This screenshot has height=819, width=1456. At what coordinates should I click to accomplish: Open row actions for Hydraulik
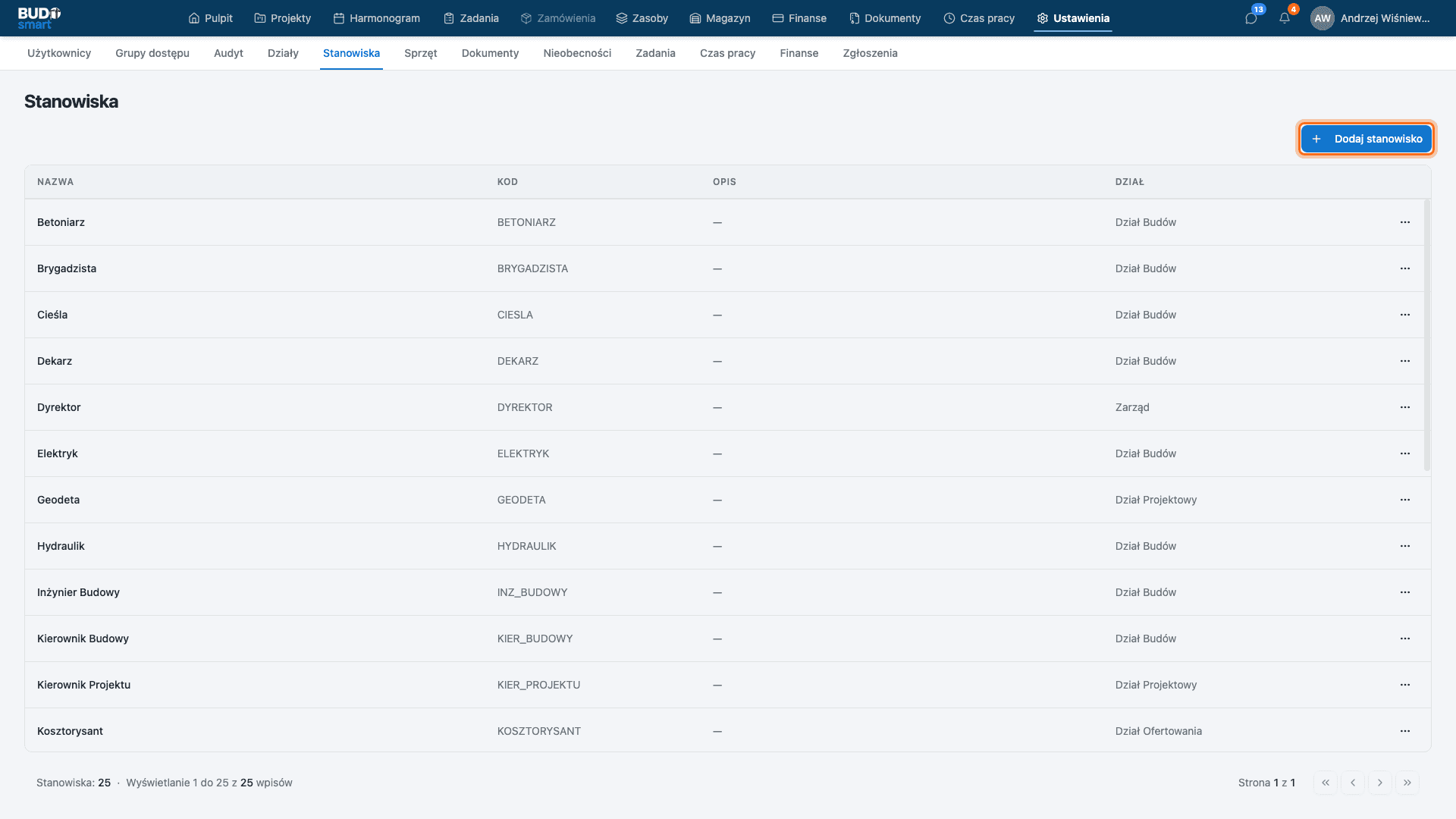1405,546
